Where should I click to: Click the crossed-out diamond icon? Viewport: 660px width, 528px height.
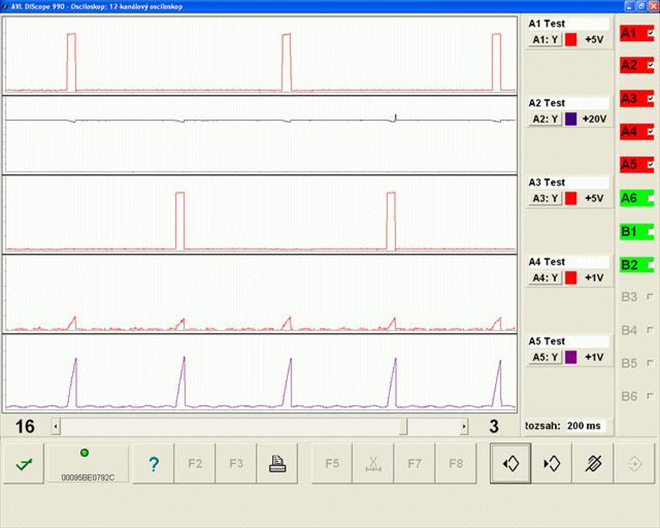point(592,464)
